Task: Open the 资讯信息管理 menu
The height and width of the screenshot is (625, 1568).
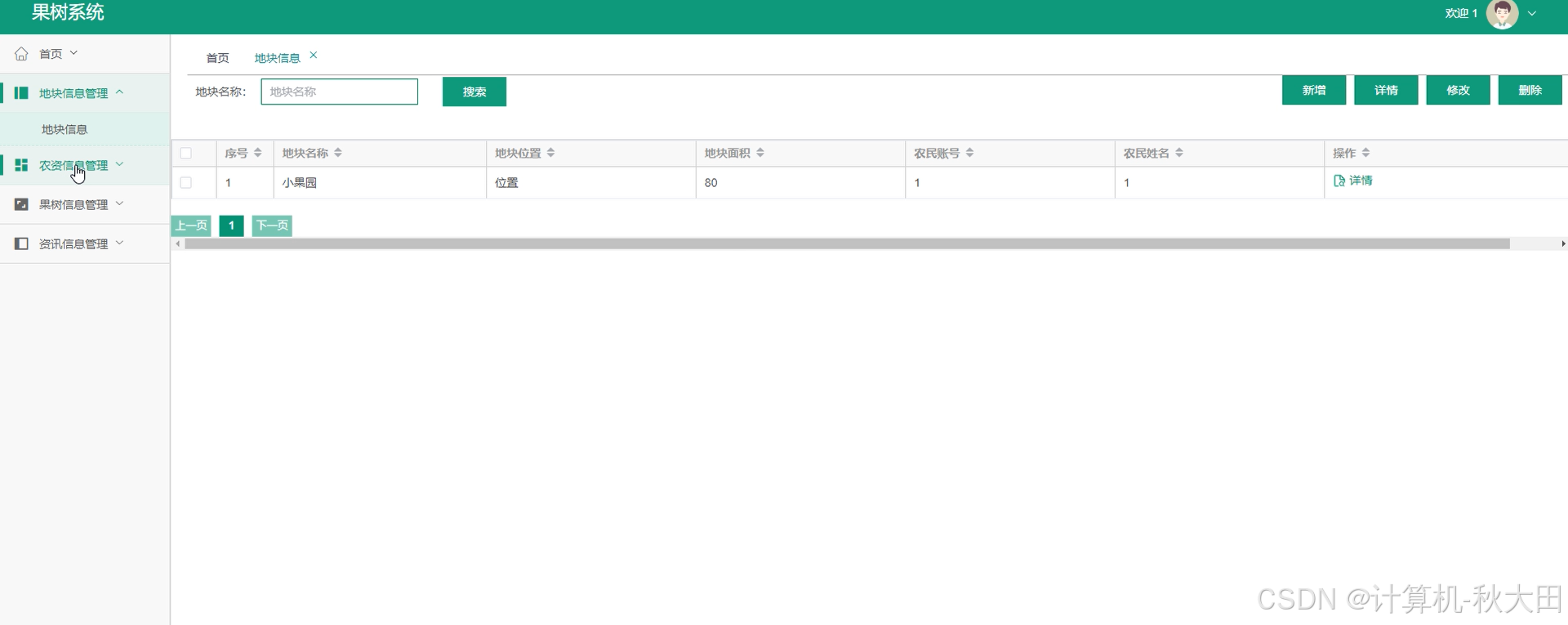Action: [85, 243]
